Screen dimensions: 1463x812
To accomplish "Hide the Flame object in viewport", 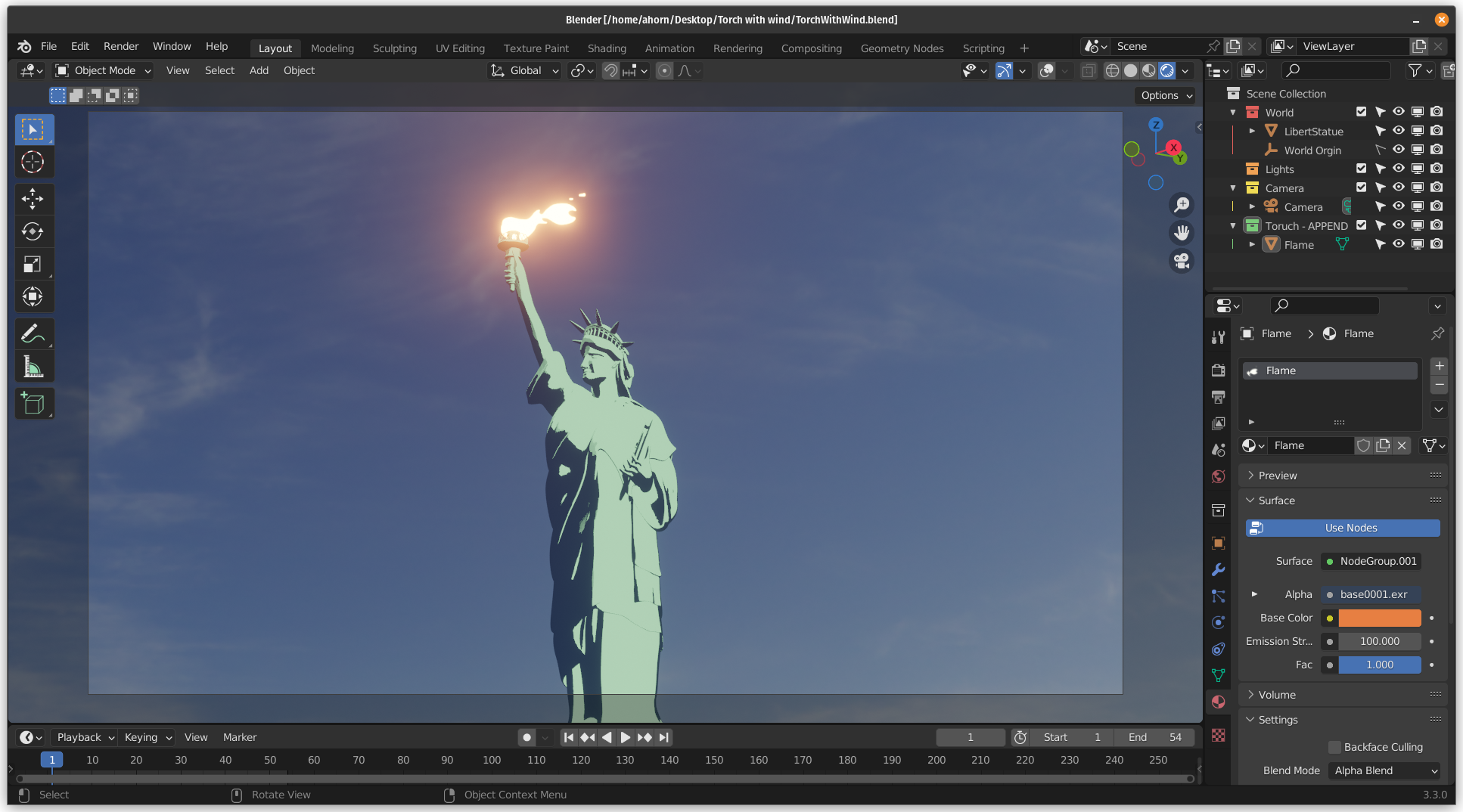I will coord(1398,243).
